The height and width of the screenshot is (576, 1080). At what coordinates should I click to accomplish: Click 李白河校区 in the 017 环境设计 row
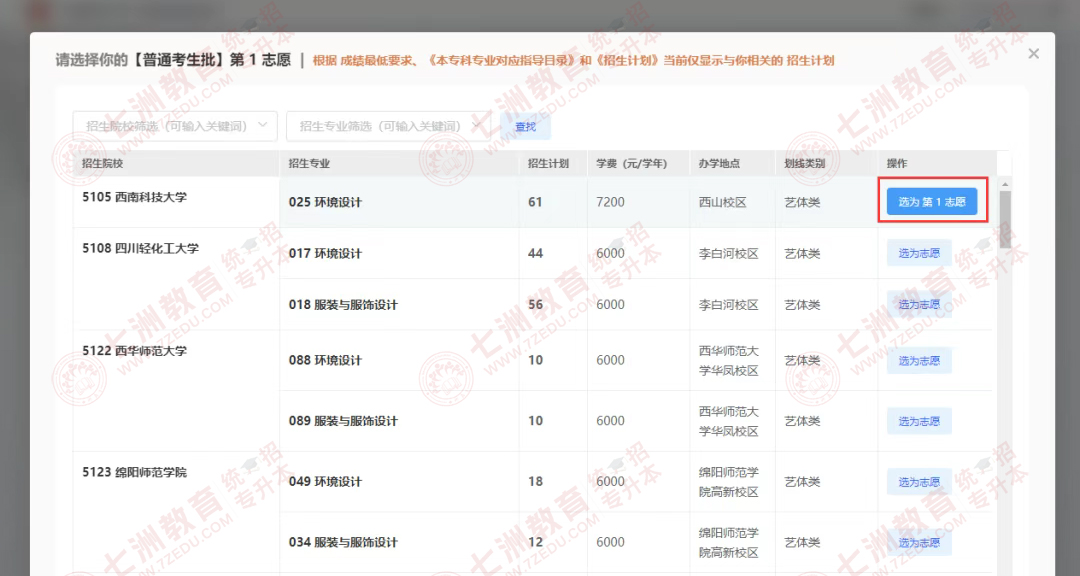click(729, 254)
